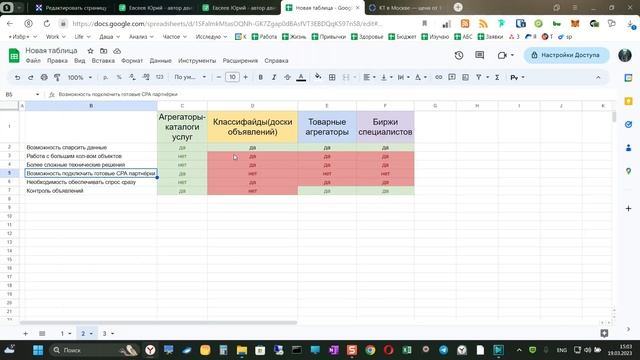Click the horizontal scrollbar of sheet
The image size is (640, 360).
click(x=158, y=323)
